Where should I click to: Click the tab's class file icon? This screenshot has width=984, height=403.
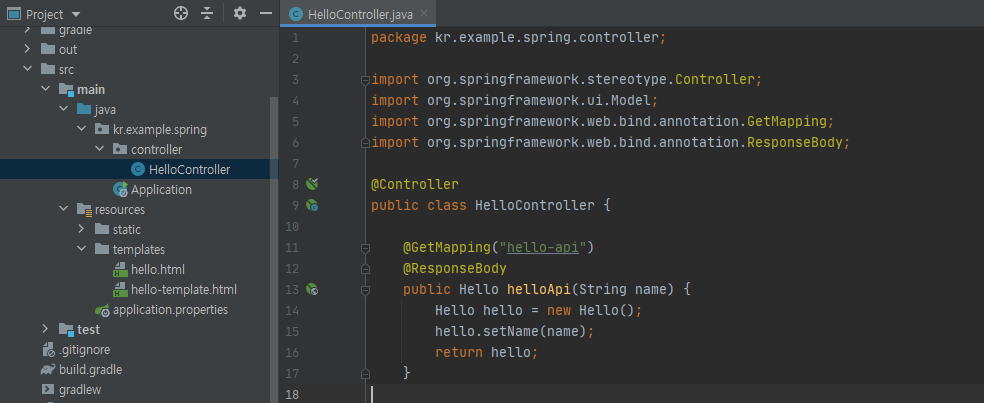pos(296,14)
